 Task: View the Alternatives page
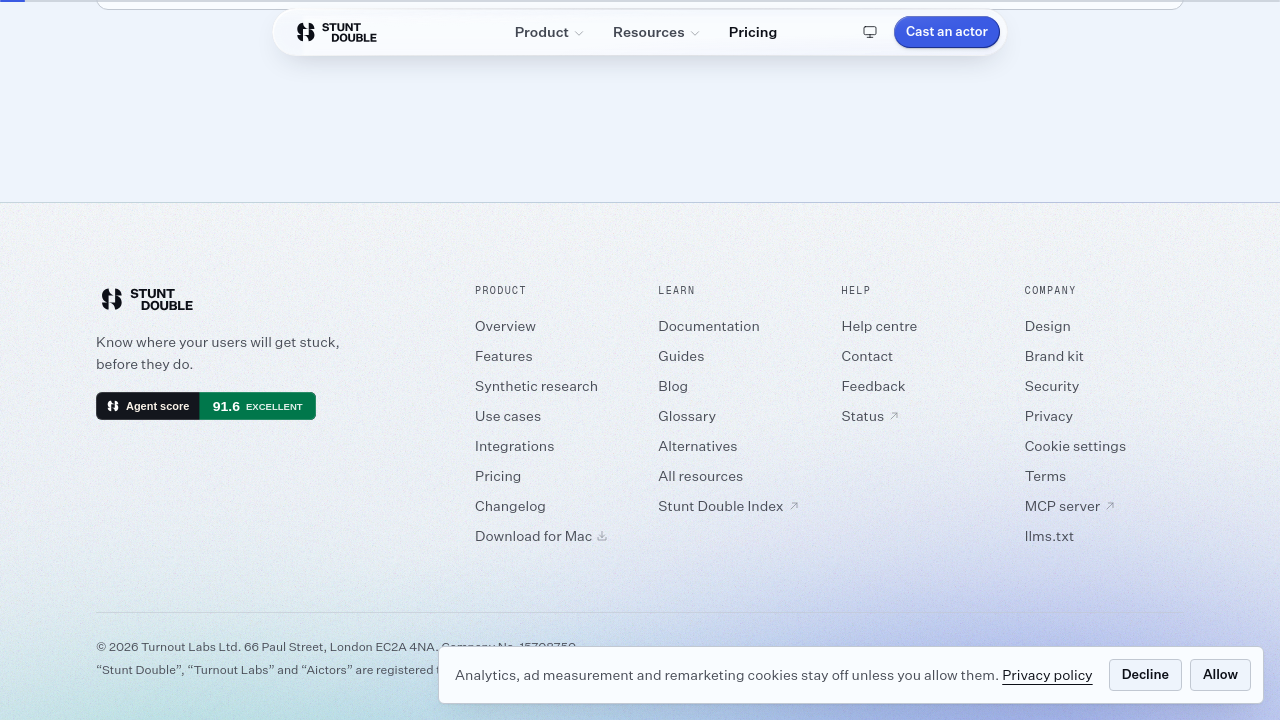pos(698,446)
